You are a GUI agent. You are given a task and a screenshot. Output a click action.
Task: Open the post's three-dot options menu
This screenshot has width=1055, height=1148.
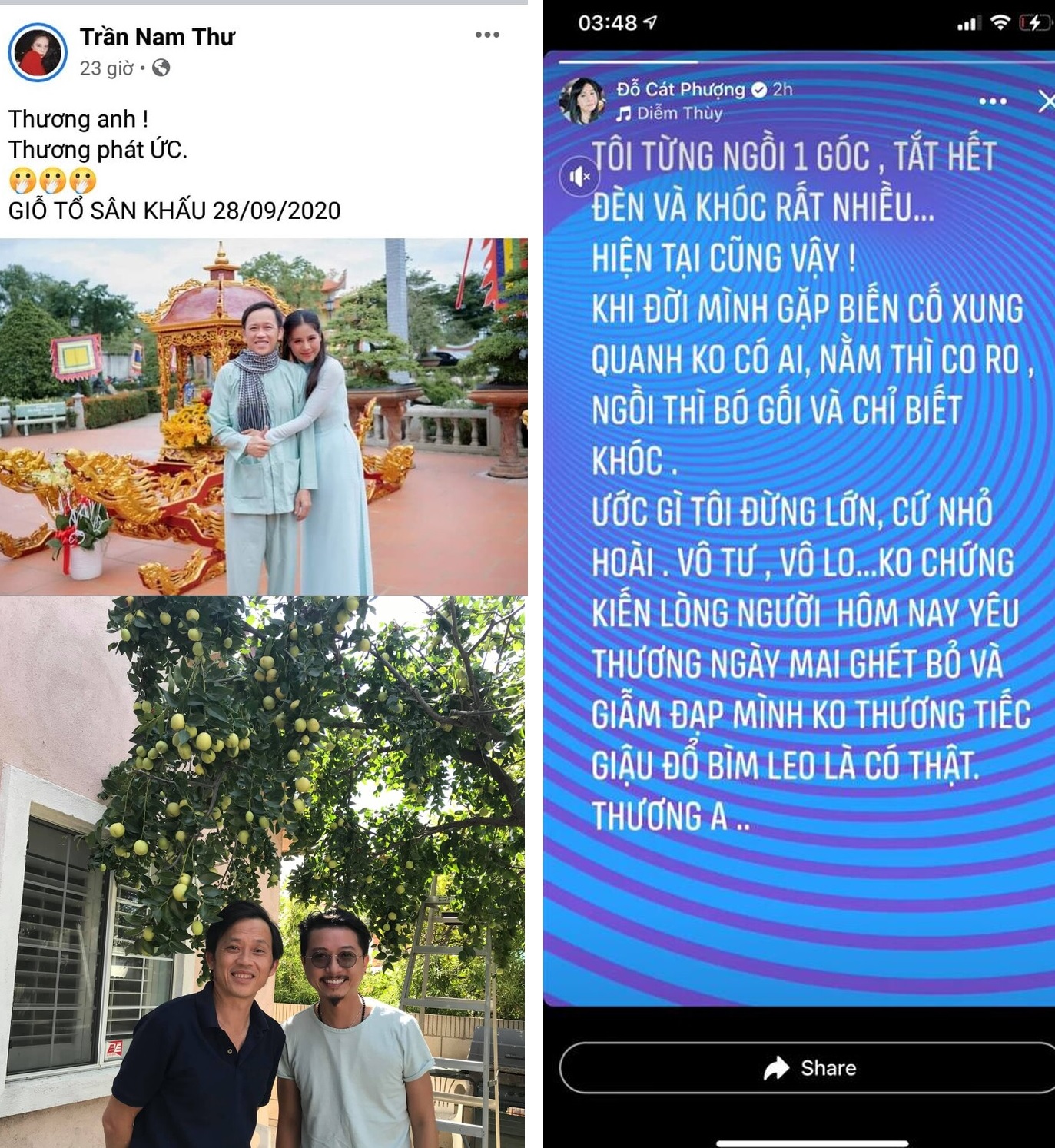[x=487, y=35]
